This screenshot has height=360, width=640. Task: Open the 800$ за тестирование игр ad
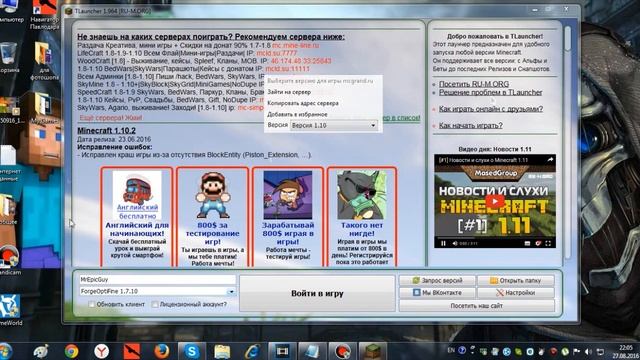[x=213, y=217]
